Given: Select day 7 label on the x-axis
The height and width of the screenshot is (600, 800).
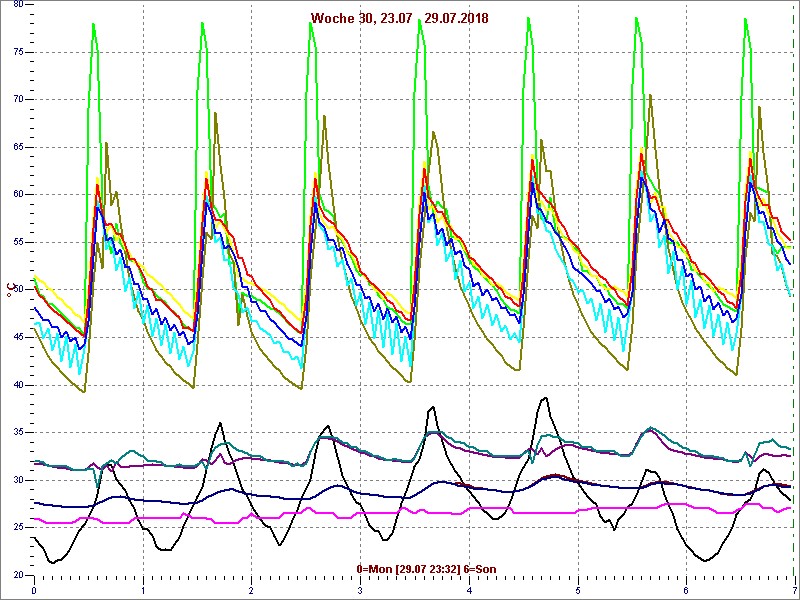Looking at the screenshot, I should tap(793, 591).
